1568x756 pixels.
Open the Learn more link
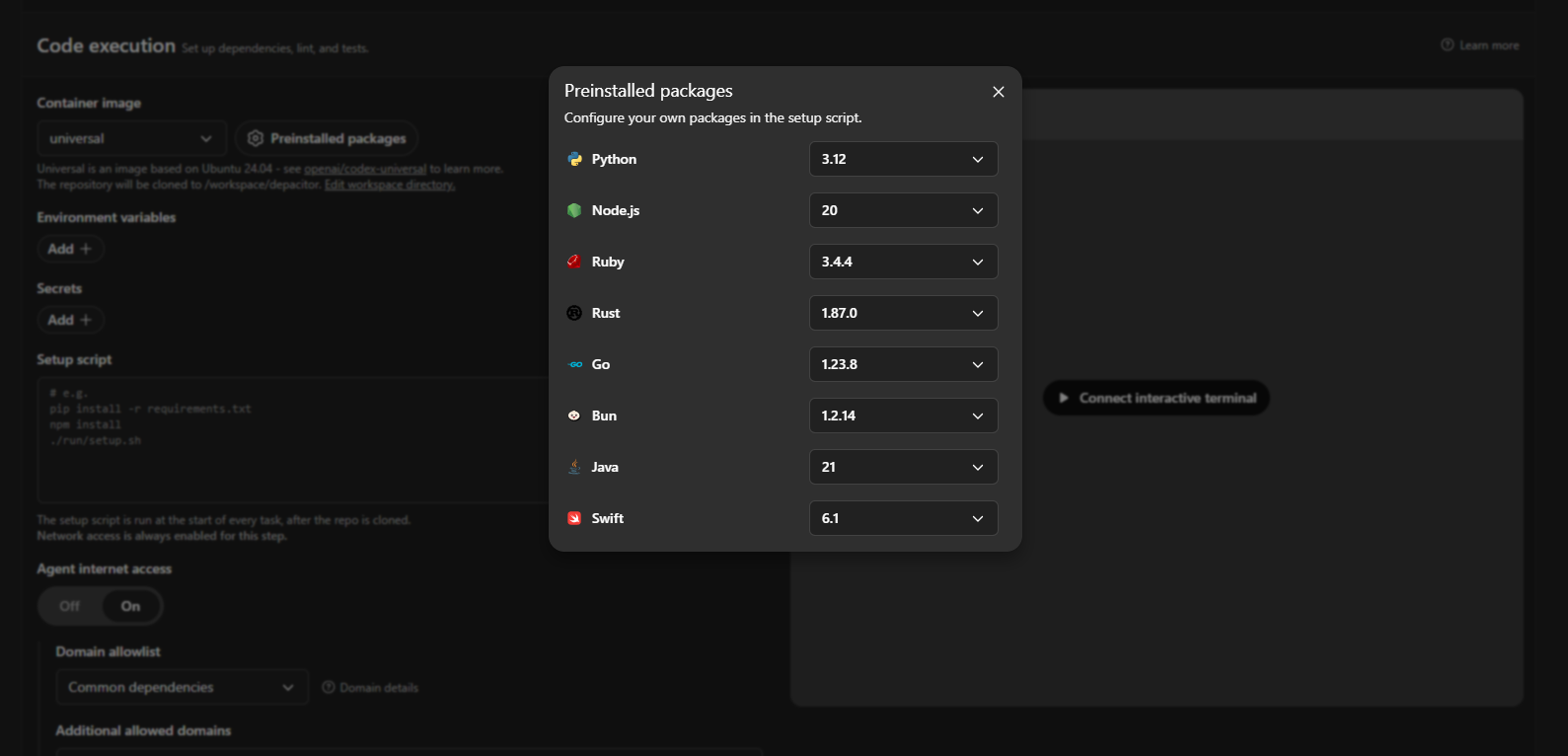tap(1480, 45)
